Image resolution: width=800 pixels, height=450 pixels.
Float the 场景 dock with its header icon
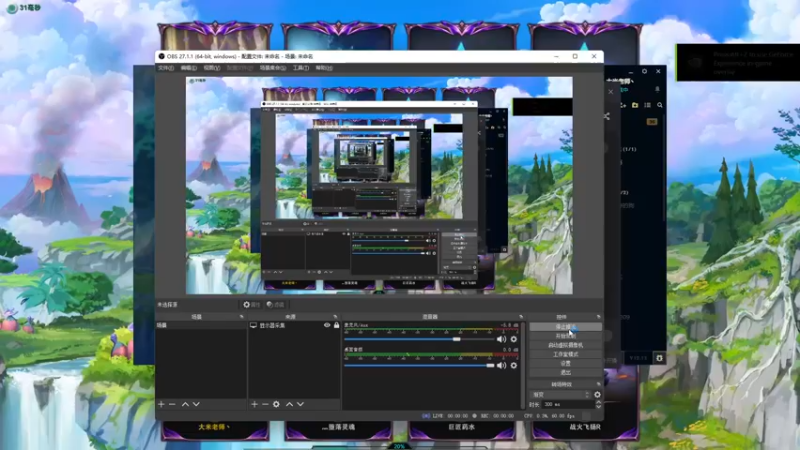coord(241,317)
